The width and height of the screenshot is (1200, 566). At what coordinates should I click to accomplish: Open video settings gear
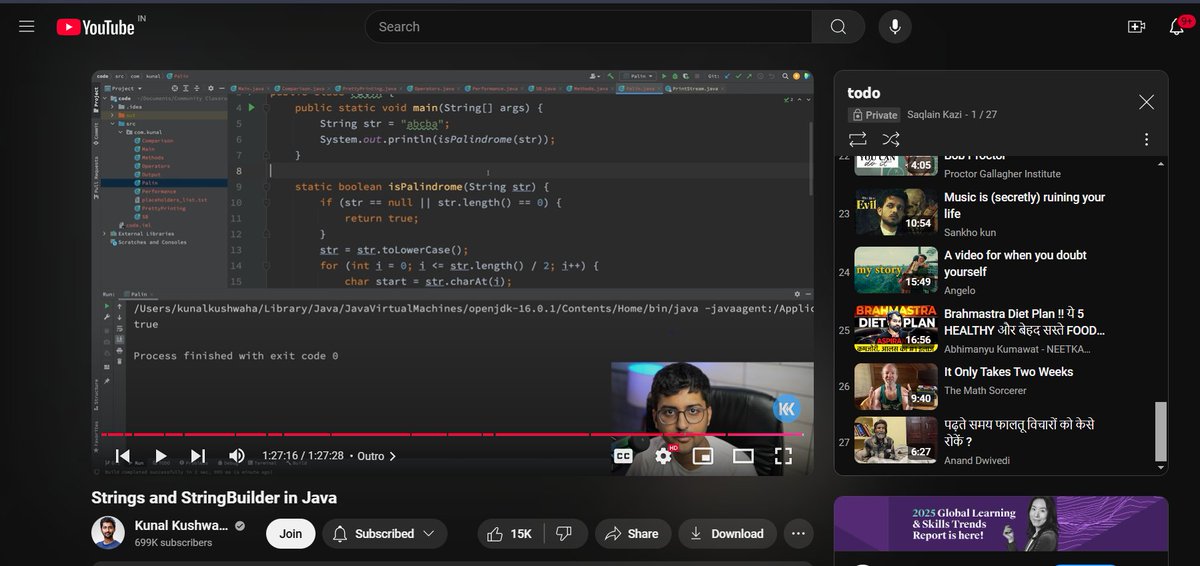pyautogui.click(x=663, y=456)
